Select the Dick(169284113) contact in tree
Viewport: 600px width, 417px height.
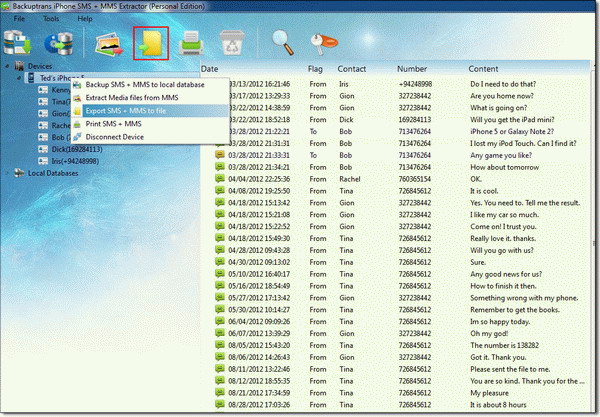tap(77, 148)
